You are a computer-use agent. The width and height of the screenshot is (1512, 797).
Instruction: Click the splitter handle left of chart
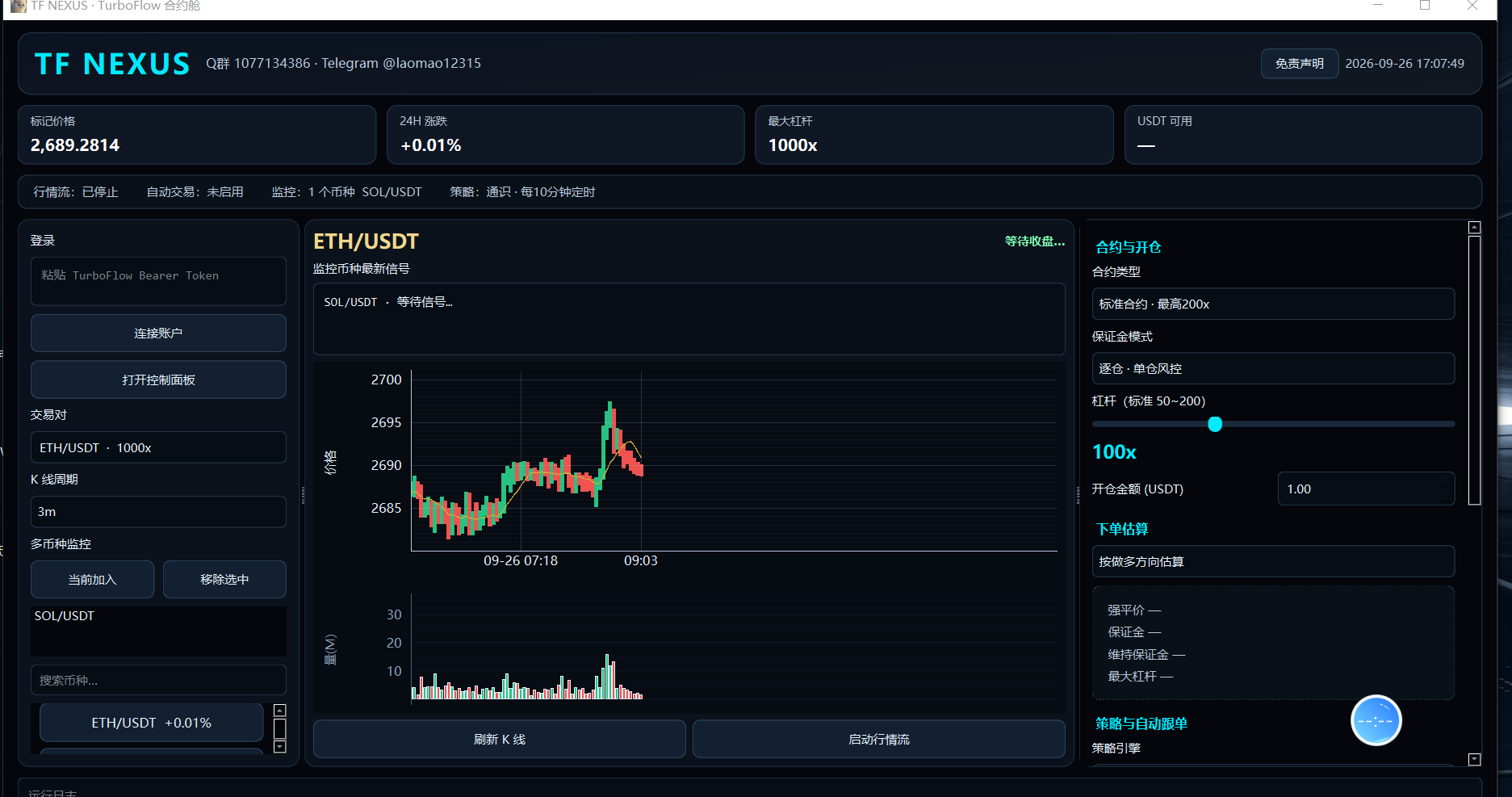click(x=303, y=495)
